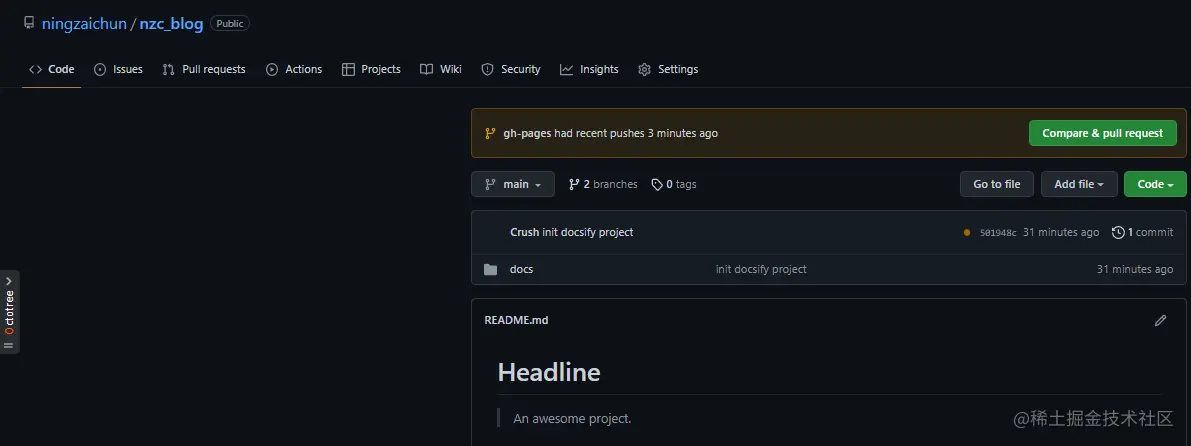
Task: Click the Public visibility badge
Action: (x=230, y=24)
